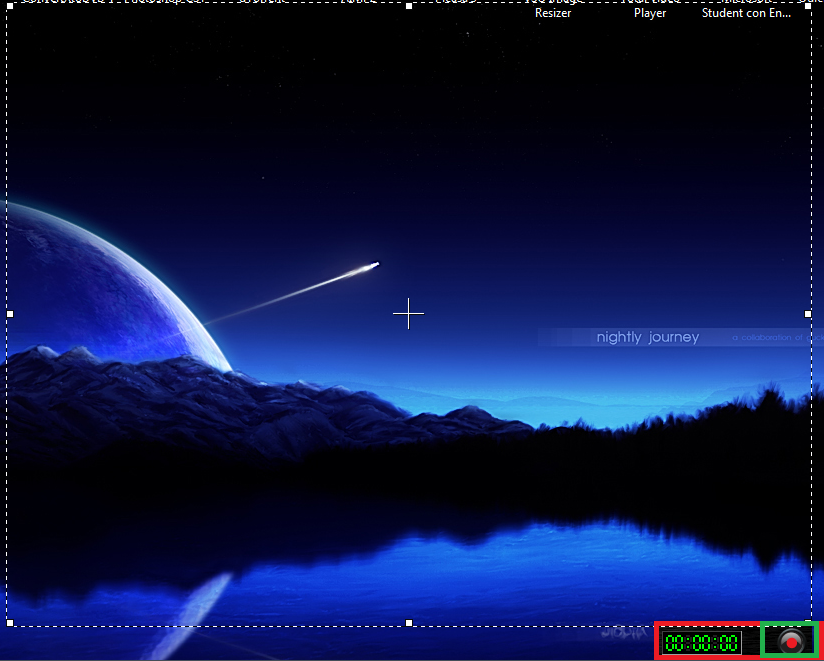Click the right-middle edge resize handle
824x661 pixels.
click(808, 314)
